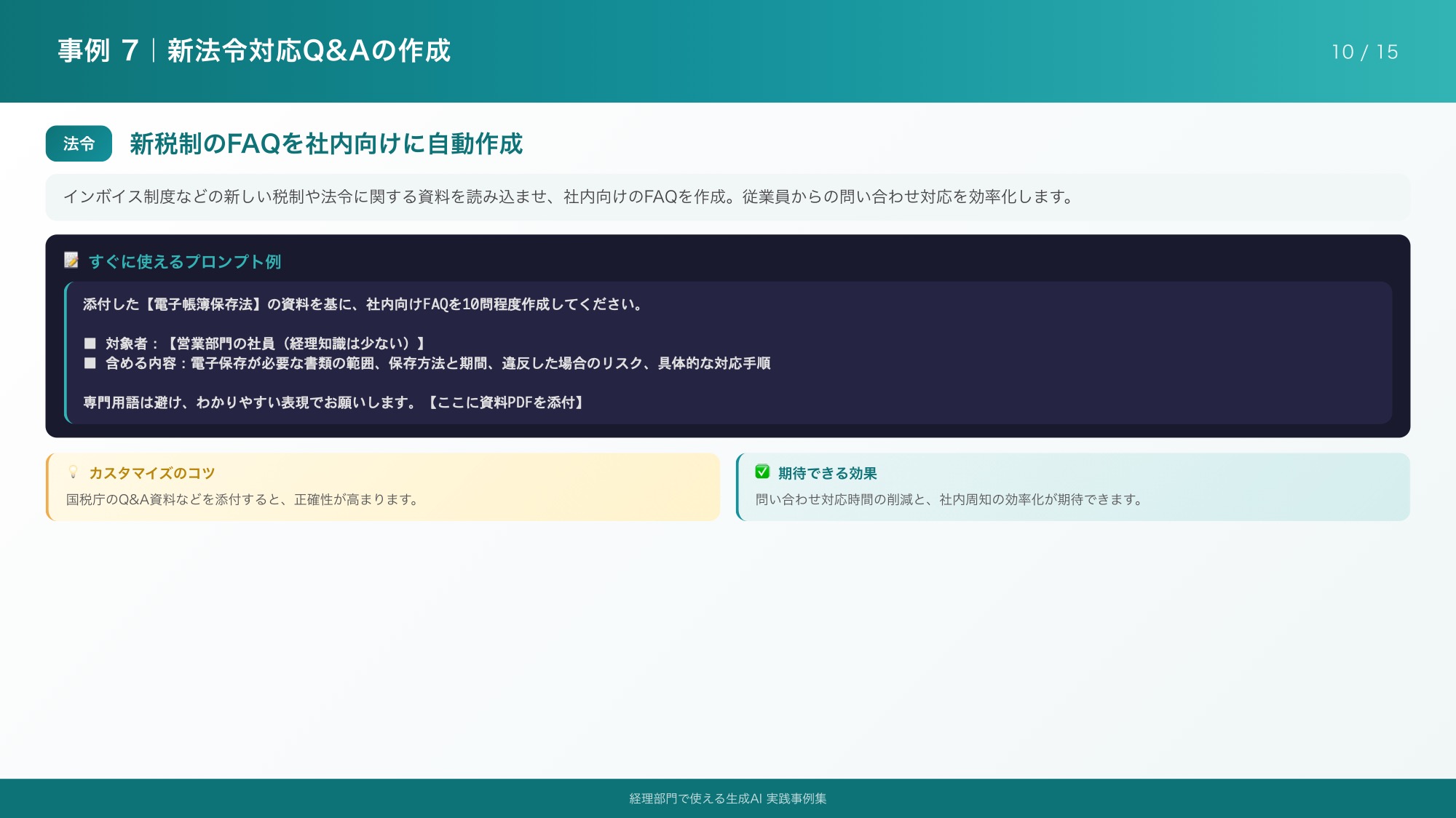Image resolution: width=1456 pixels, height=818 pixels.
Task: Click the footer 経理部門で使える生成AI 実践事例集
Action: (728, 798)
